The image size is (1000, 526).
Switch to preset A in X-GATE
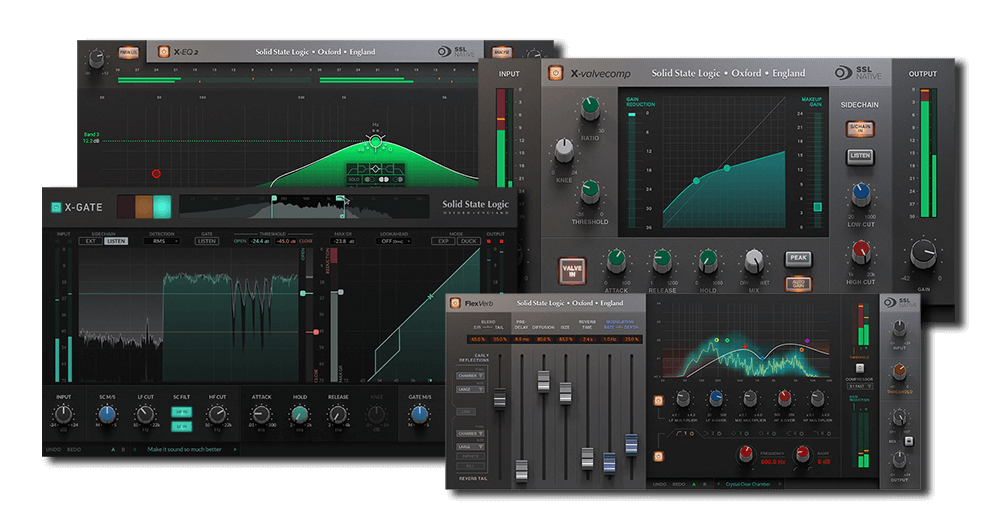tap(114, 449)
